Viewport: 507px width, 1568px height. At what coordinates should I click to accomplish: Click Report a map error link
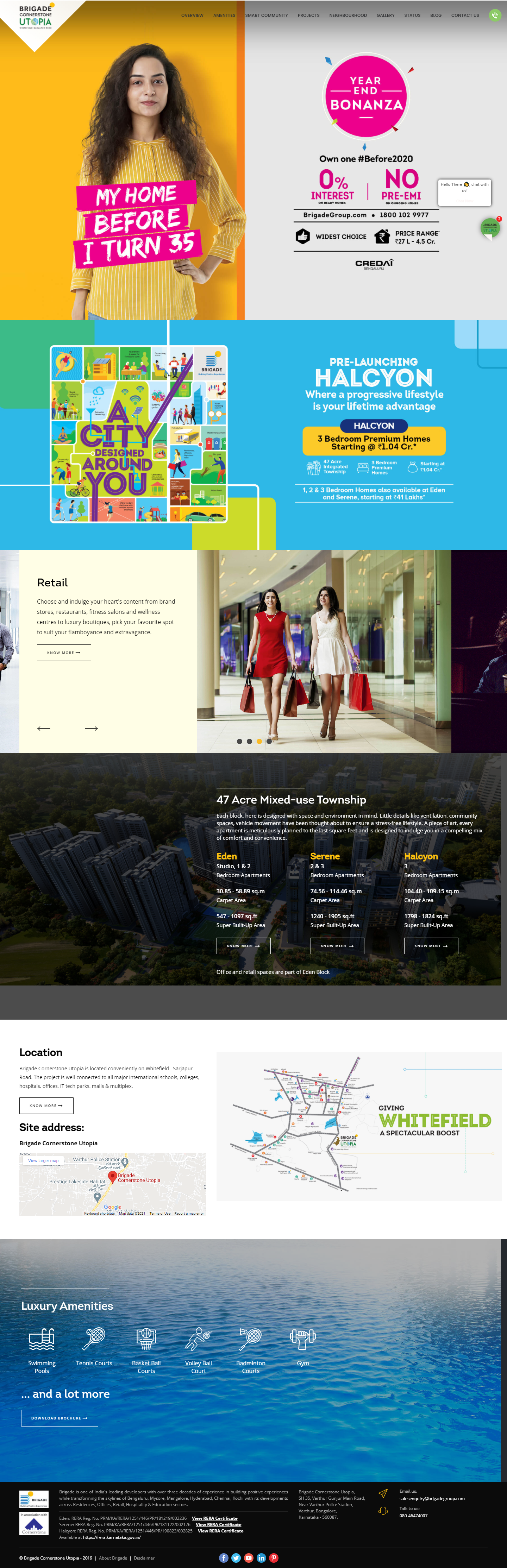(189, 1213)
